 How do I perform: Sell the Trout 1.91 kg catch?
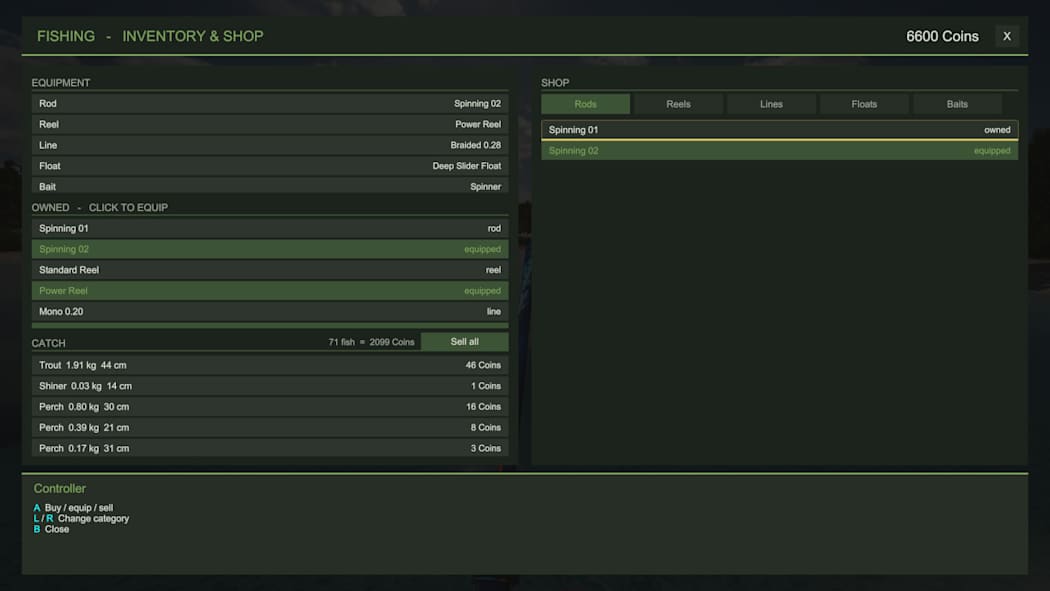[270, 365]
